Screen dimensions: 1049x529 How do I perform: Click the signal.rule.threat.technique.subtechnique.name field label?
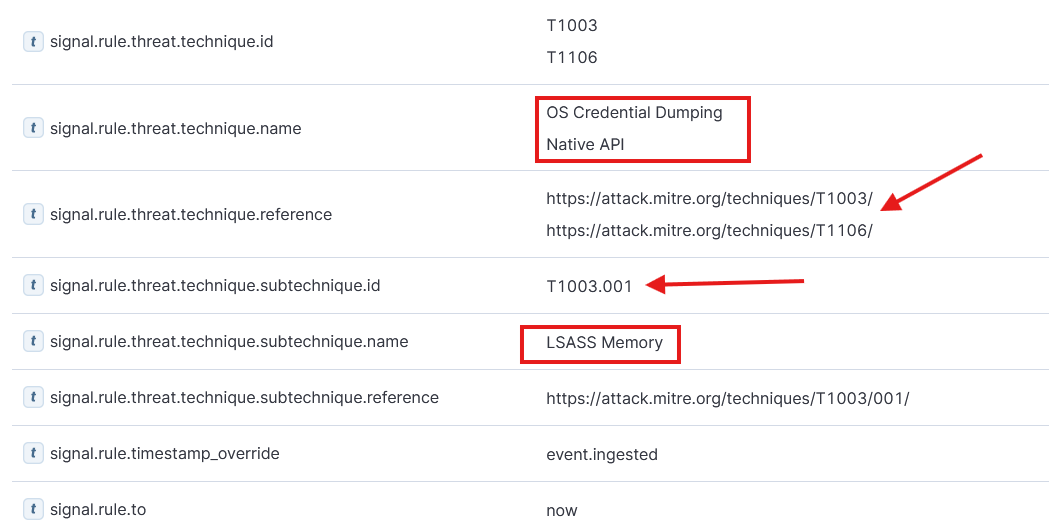tap(229, 341)
